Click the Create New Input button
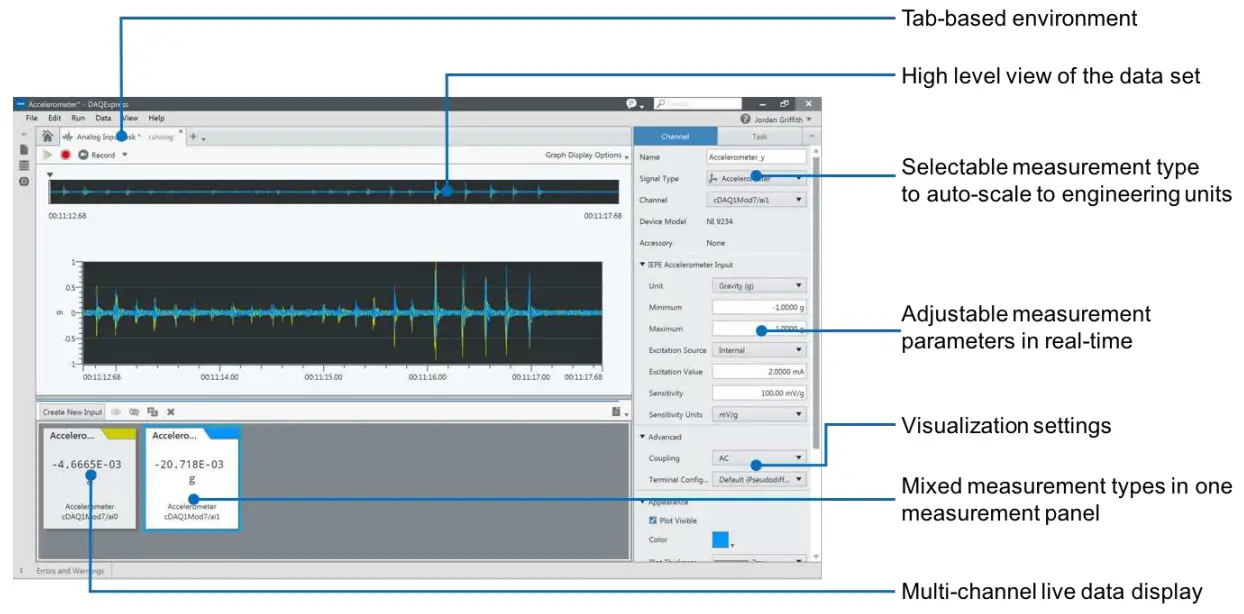Image resolution: width=1244 pixels, height=614 pixels. [70, 411]
